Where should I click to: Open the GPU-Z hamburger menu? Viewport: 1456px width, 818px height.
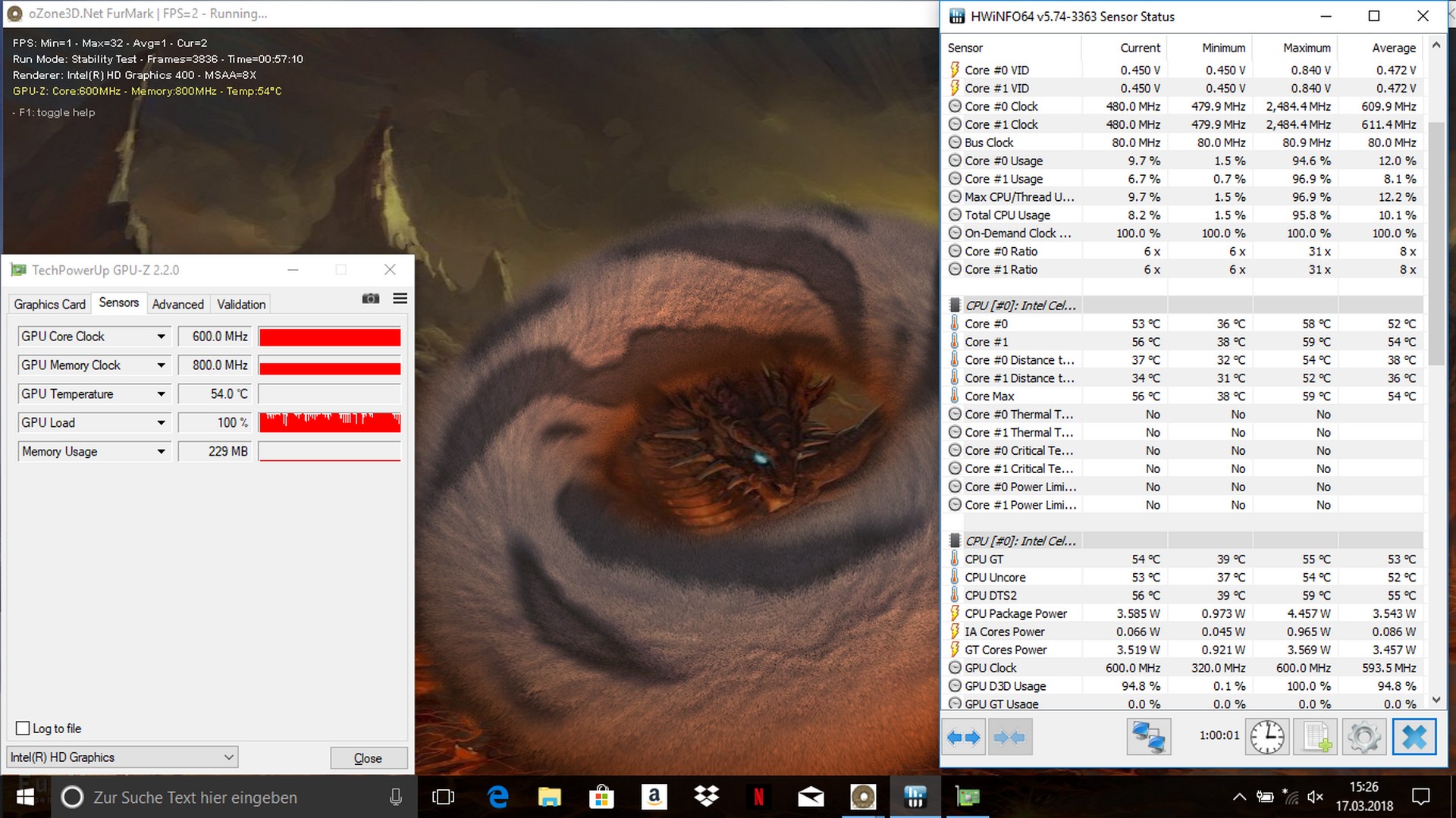point(400,299)
